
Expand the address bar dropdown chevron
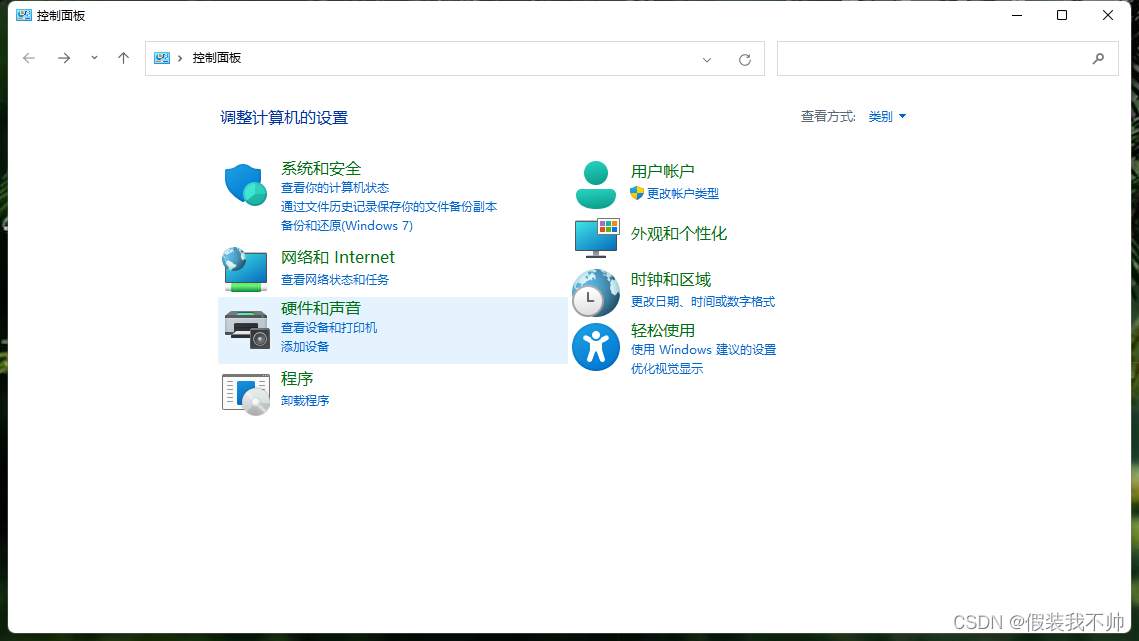[707, 60]
